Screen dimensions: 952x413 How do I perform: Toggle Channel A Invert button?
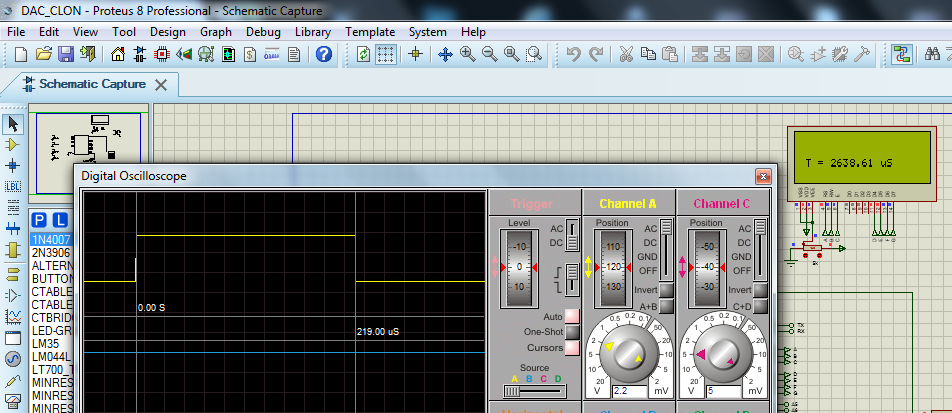point(666,290)
